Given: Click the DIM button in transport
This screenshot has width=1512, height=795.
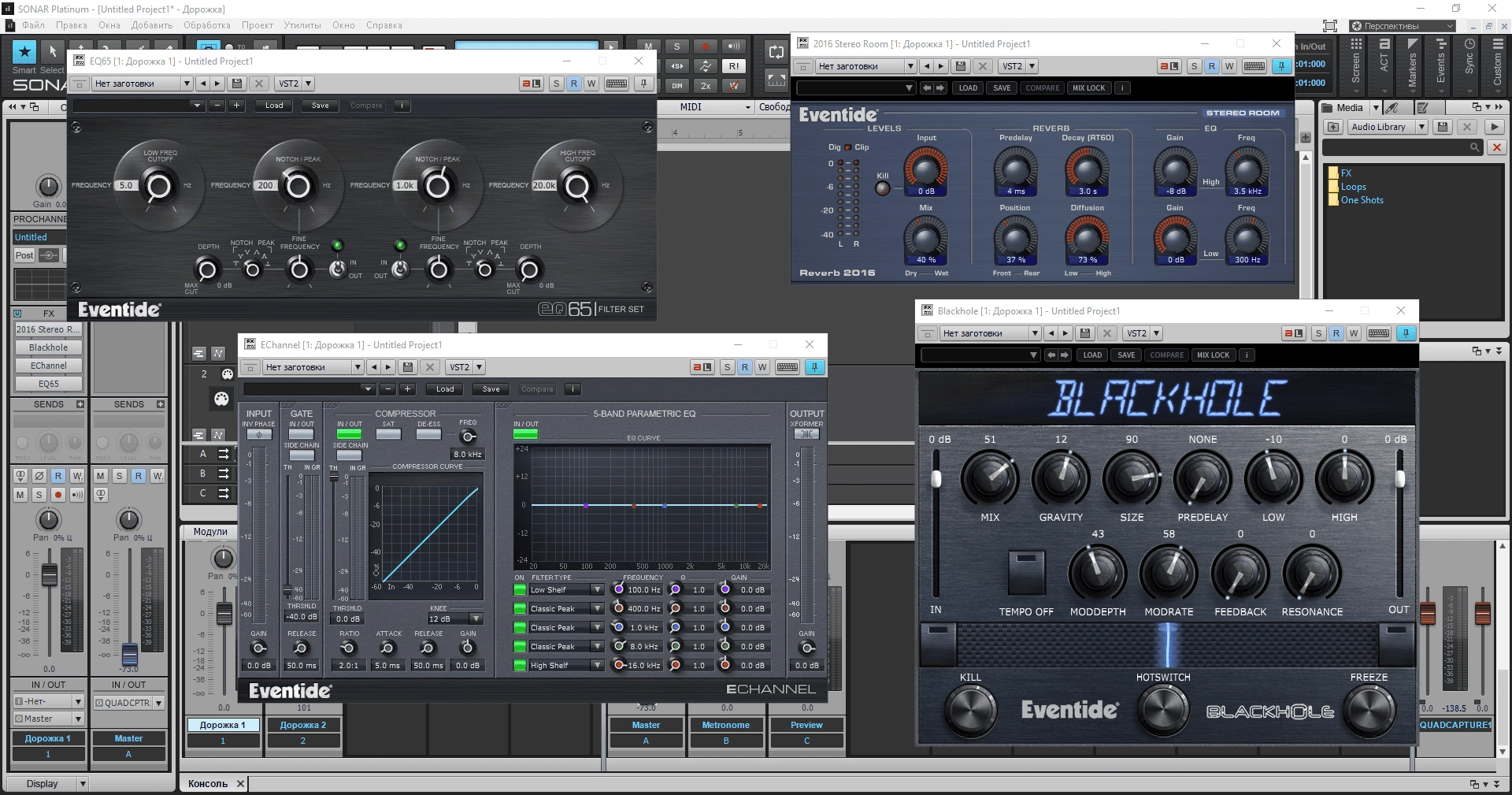Looking at the screenshot, I should [x=677, y=86].
